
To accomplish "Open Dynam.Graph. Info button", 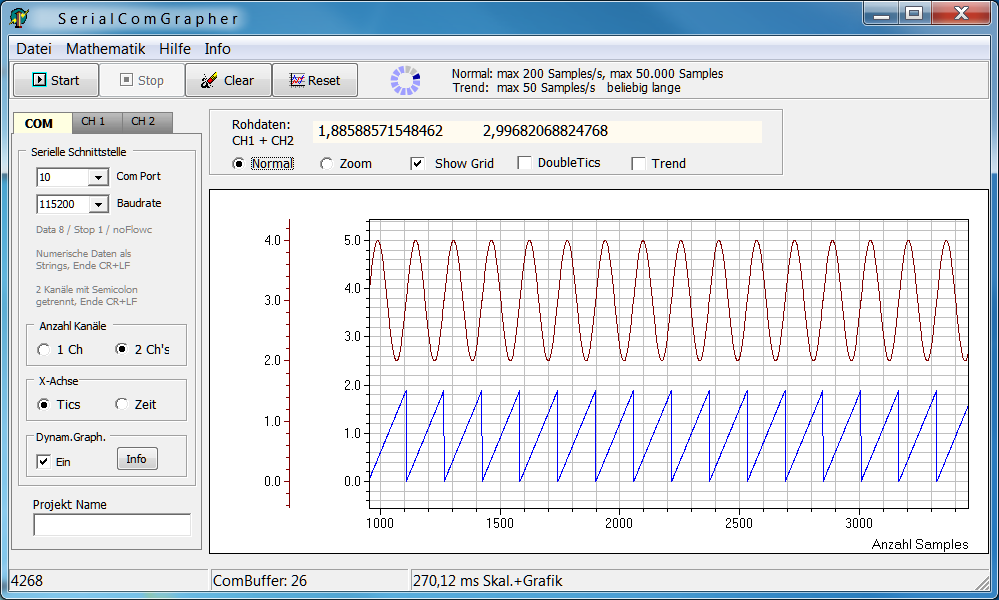I will [137, 459].
